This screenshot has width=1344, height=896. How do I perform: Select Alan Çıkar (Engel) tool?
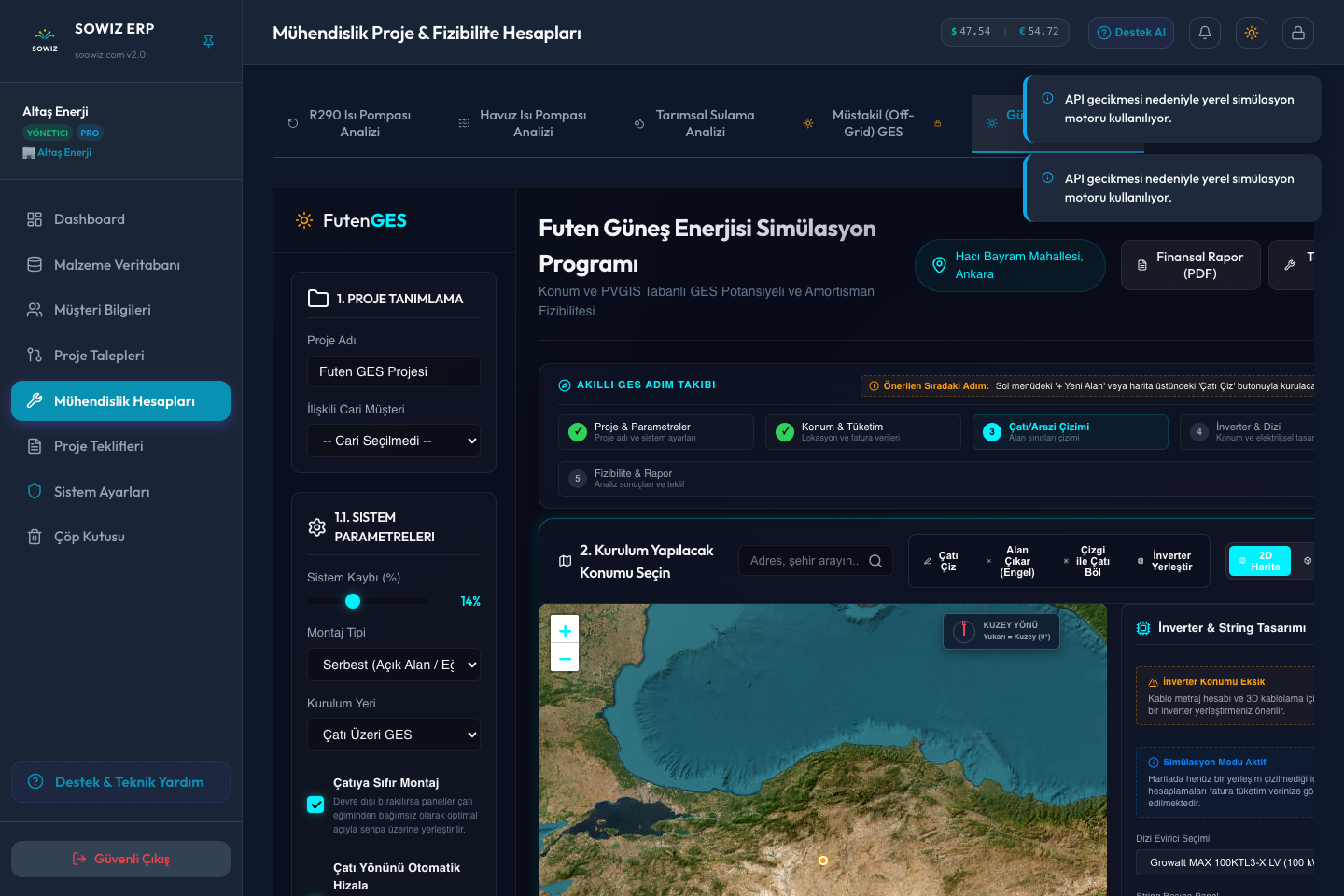(x=1011, y=561)
